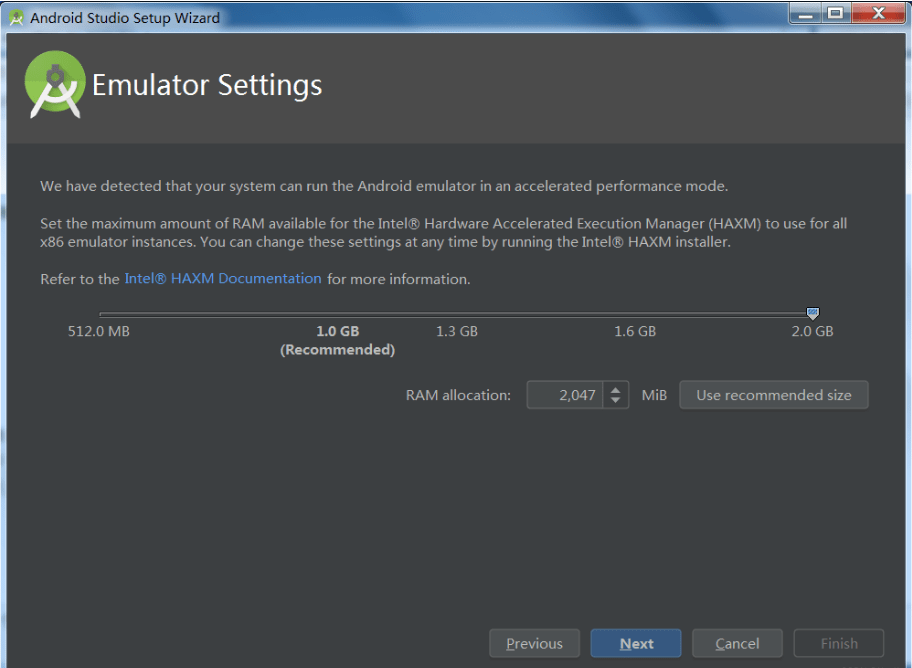Click the '2.0 GB' slider label
Image resolution: width=912 pixels, height=668 pixels.
click(x=813, y=332)
